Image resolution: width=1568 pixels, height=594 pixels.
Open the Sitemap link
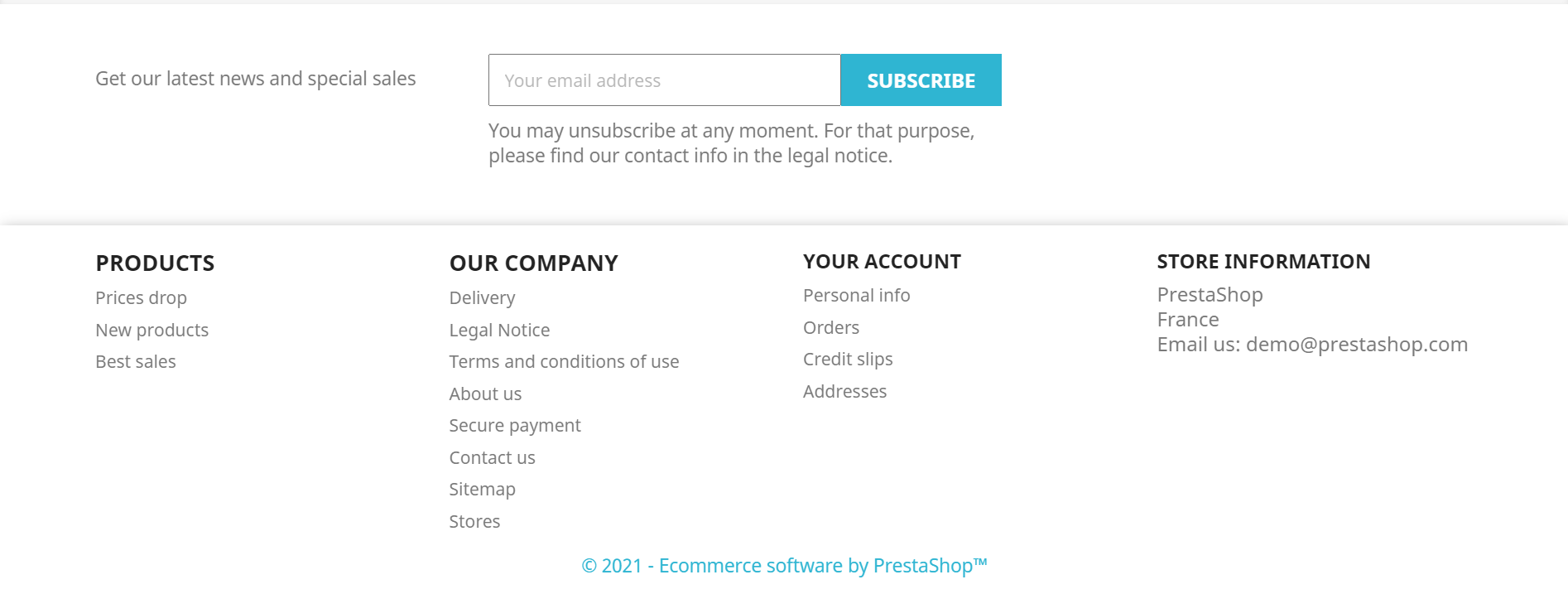482,490
